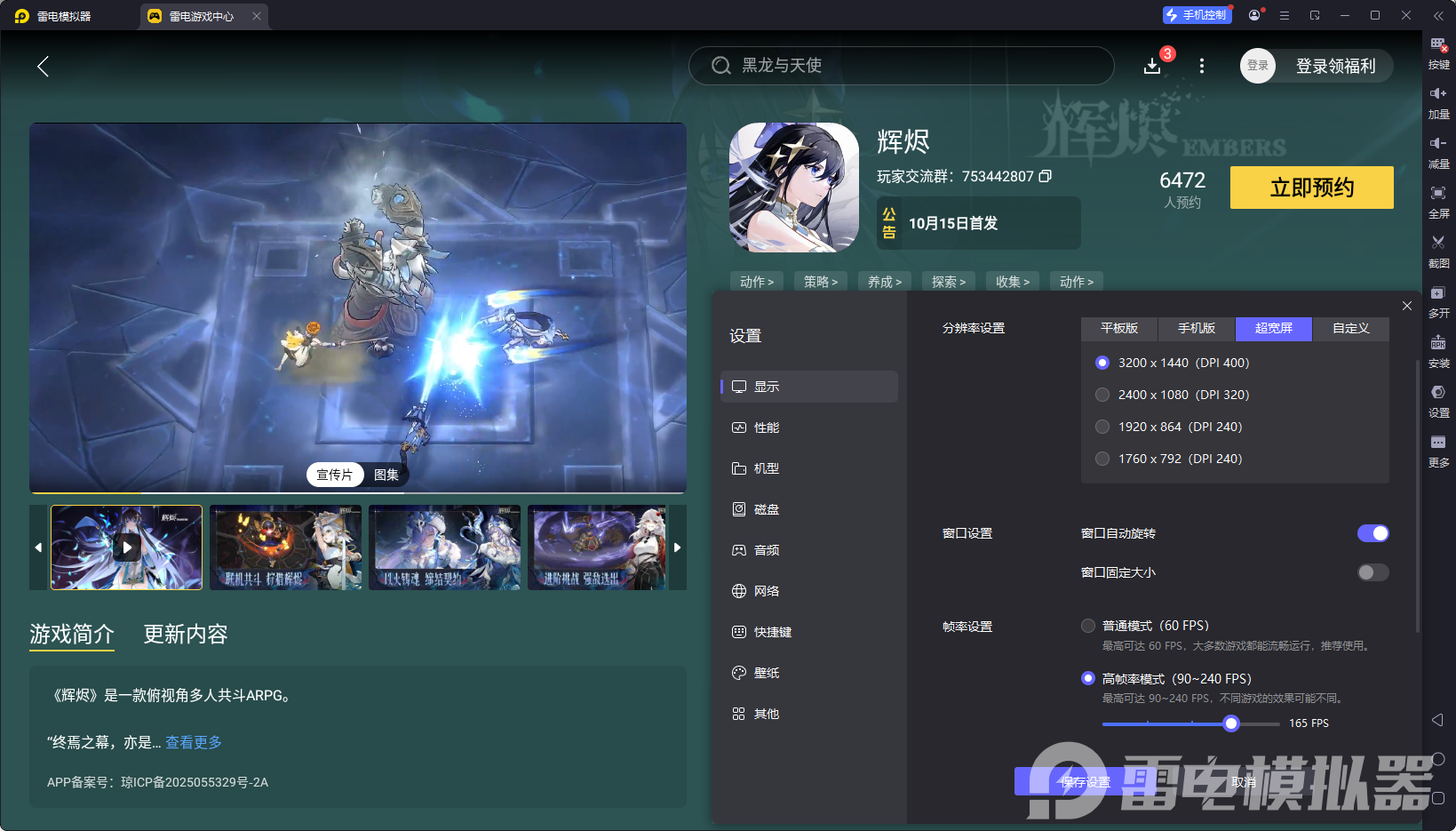Open the 策略 > category tag
This screenshot has width=1456, height=831.
[821, 282]
